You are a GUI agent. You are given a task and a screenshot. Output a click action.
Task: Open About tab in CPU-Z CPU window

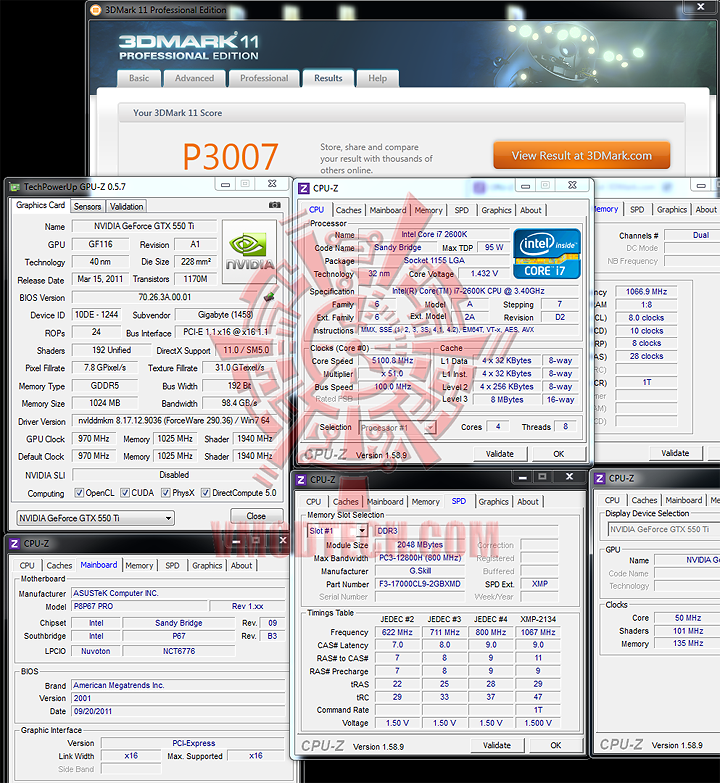(531, 210)
